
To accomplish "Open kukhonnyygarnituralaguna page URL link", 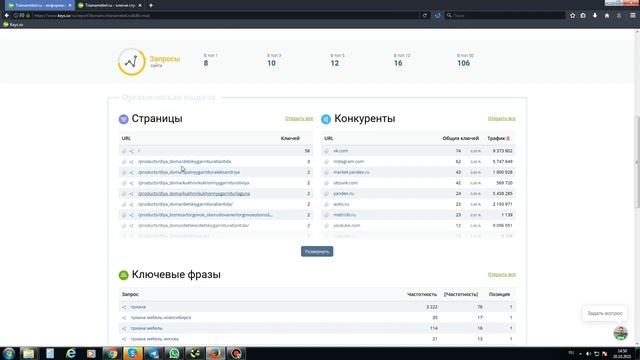I will (194, 193).
